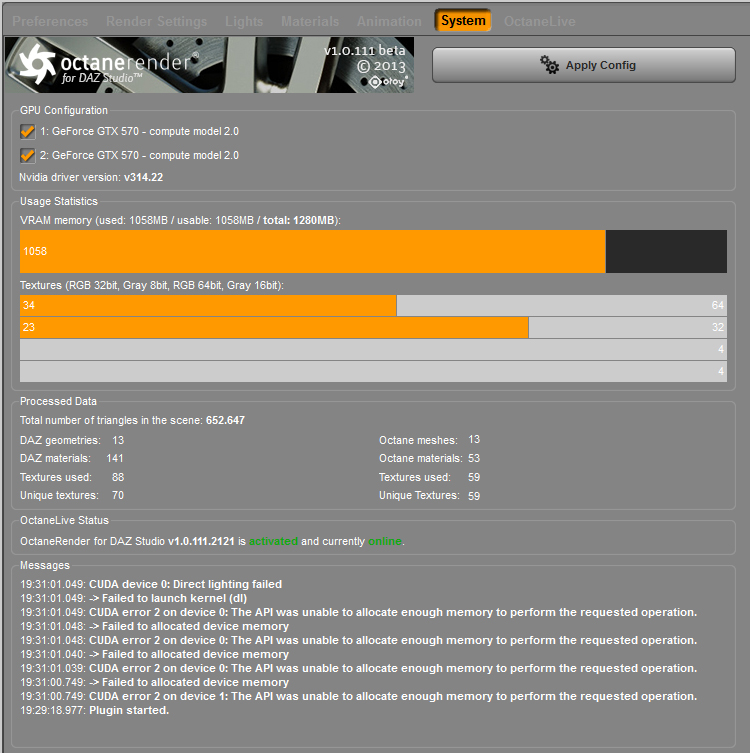Click the System tab
The height and width of the screenshot is (753, 750).
(x=463, y=21)
